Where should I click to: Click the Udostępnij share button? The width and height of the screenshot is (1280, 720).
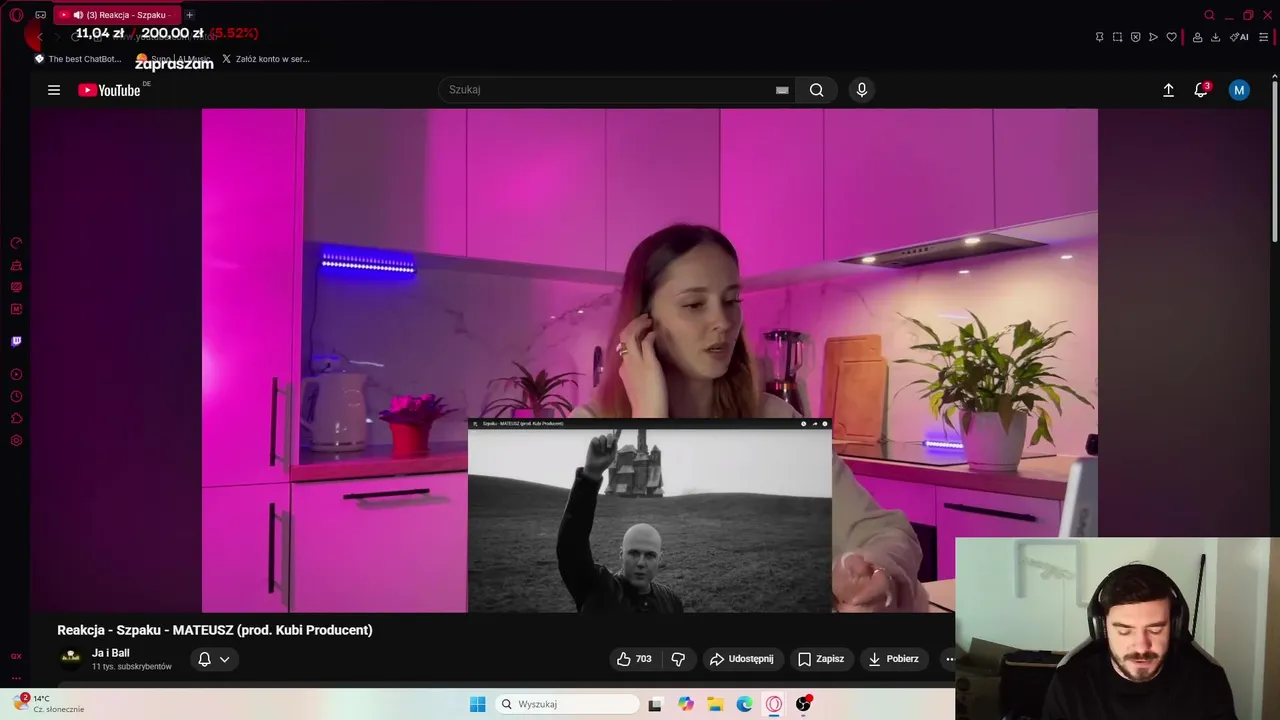point(741,659)
